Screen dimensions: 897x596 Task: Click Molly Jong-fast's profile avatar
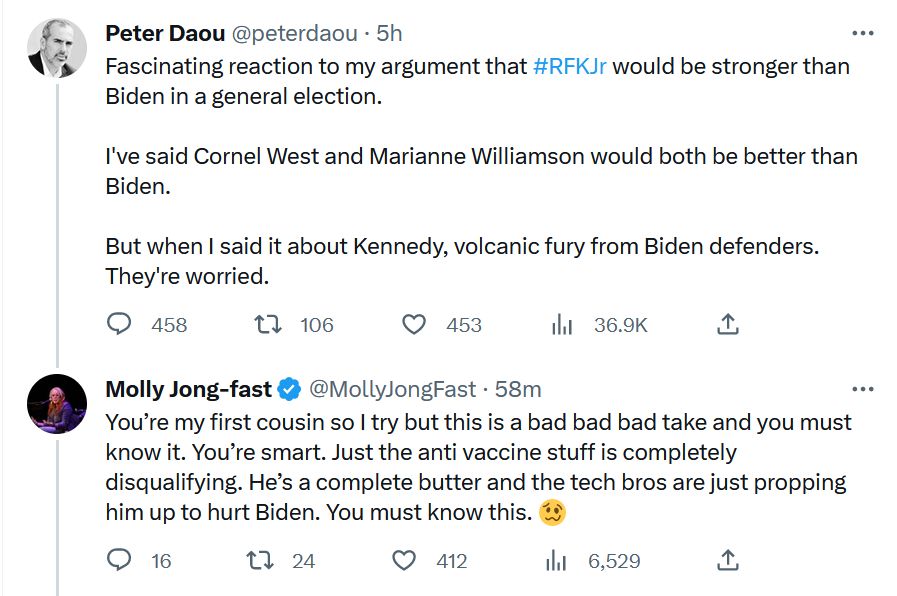56,403
